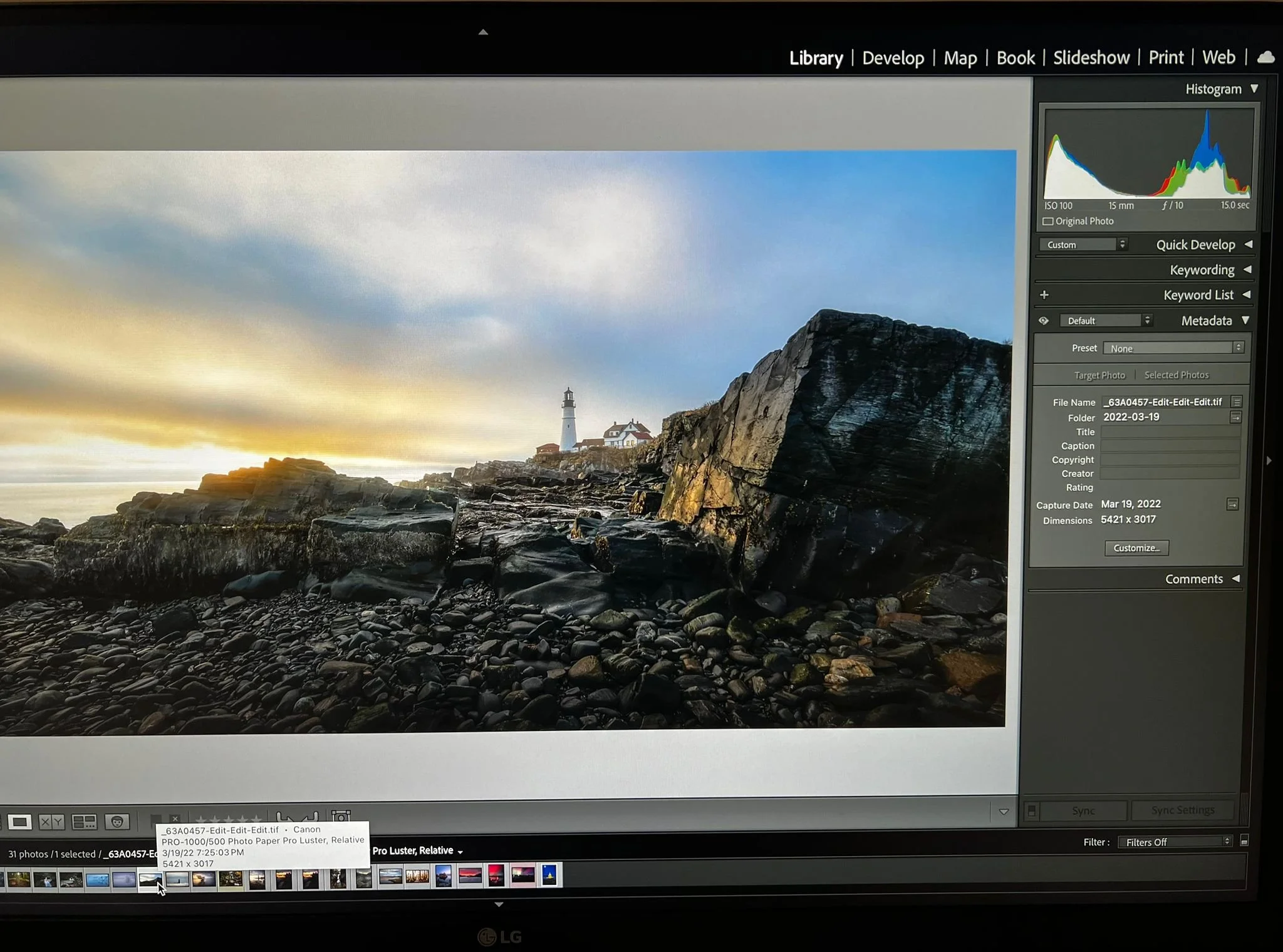
Task: Toggle the filter lock switch
Action: click(x=1244, y=841)
